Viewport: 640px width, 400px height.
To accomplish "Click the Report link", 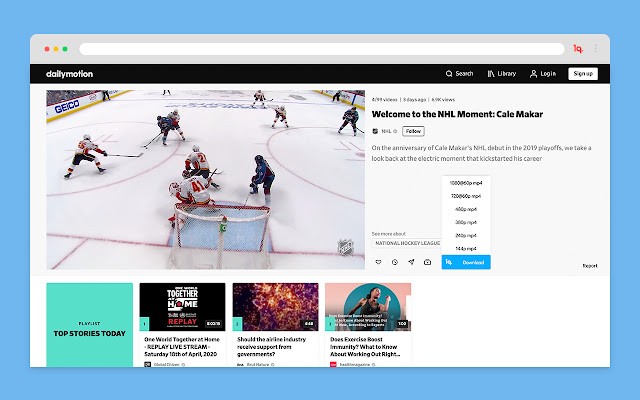I will pyautogui.click(x=590, y=266).
